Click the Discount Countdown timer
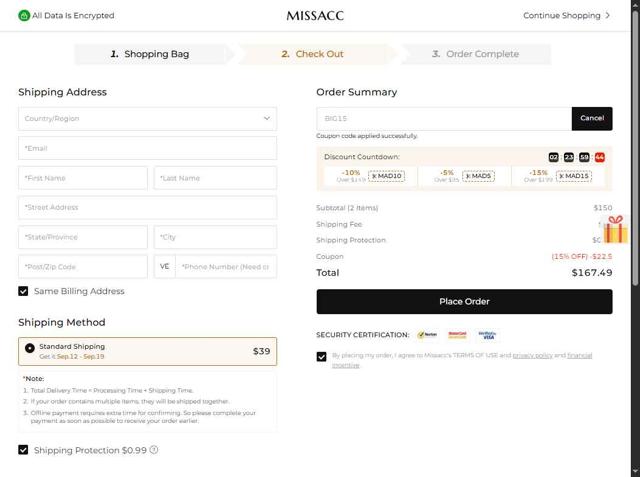The image size is (640, 477). click(x=576, y=157)
